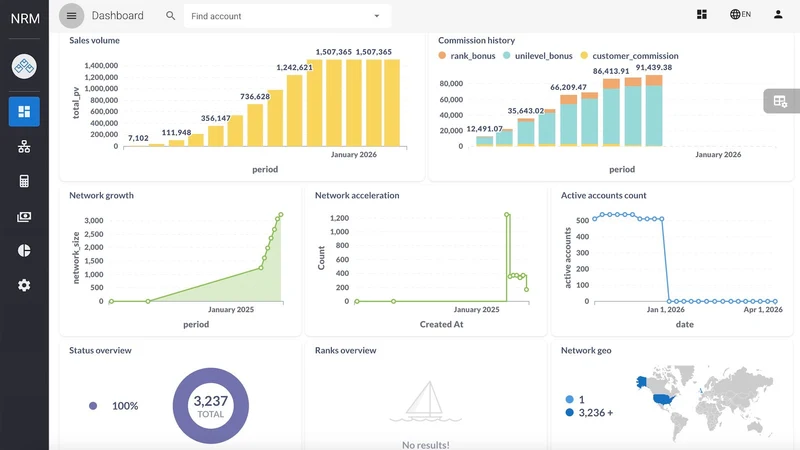Change language via EN globe icon
This screenshot has width=800, height=450.
pyautogui.click(x=740, y=14)
